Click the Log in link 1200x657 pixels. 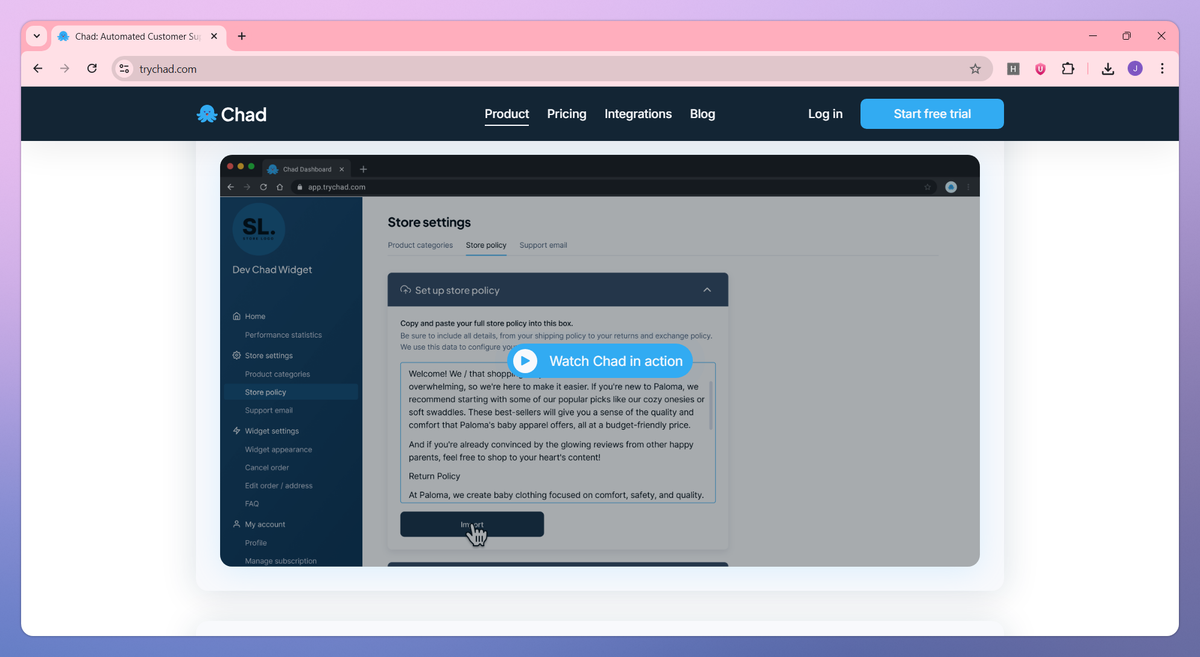click(825, 114)
